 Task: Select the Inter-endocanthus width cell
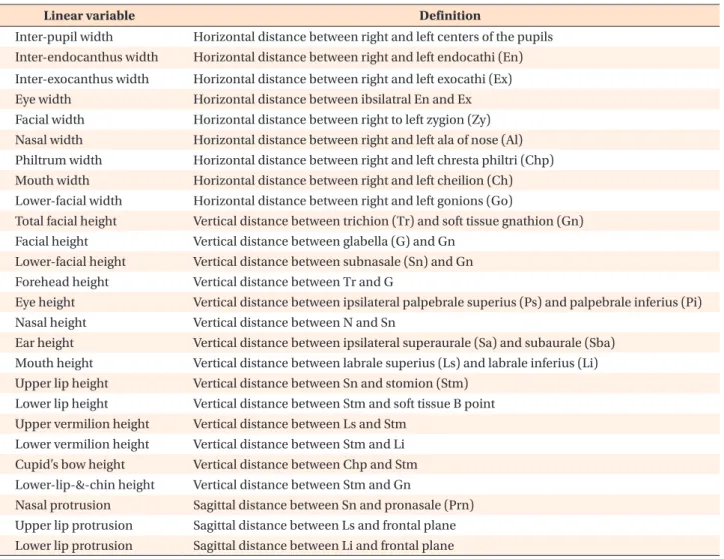[x=86, y=57]
